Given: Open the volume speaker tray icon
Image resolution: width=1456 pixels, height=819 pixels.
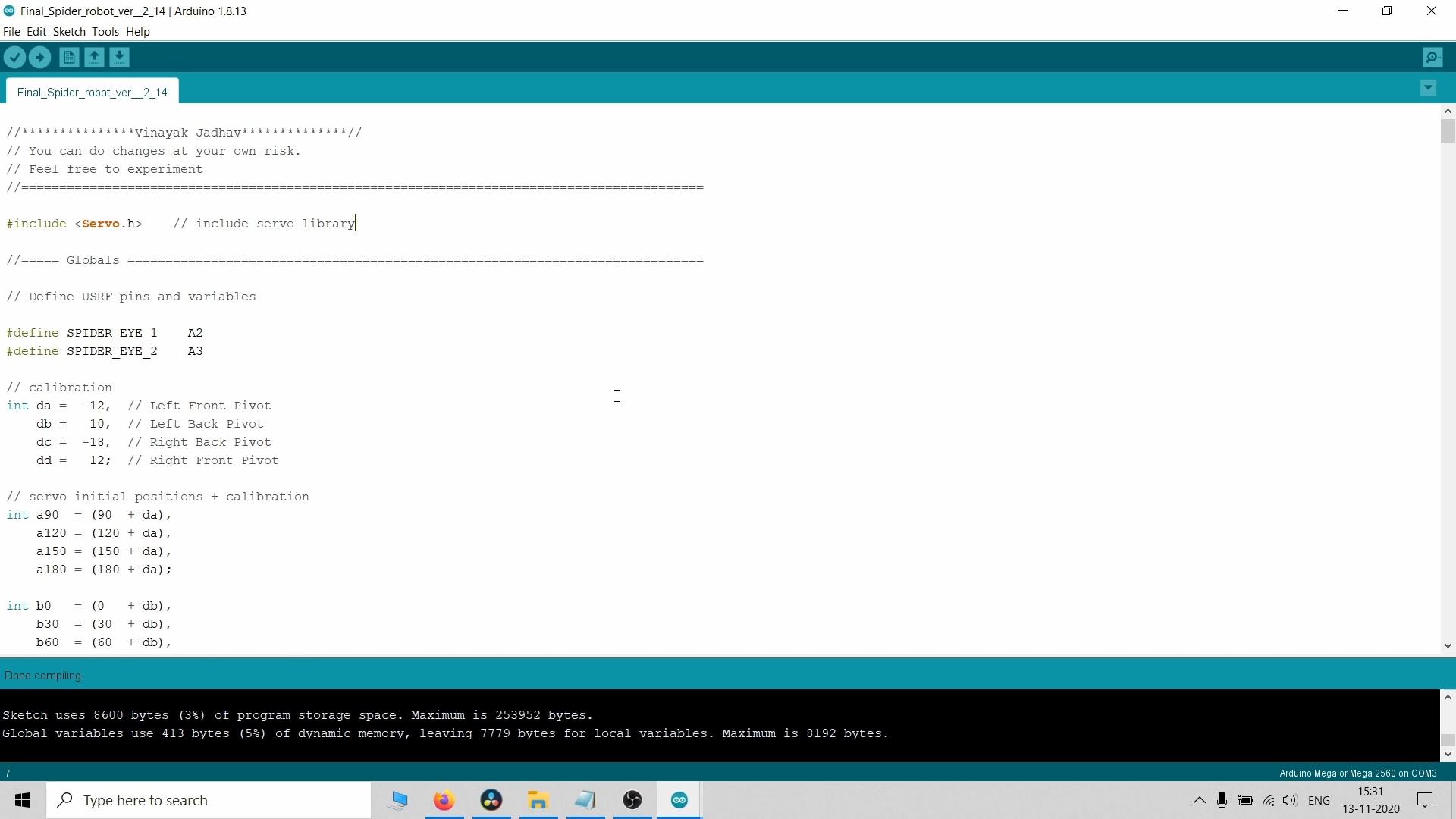Looking at the screenshot, I should [x=1290, y=800].
